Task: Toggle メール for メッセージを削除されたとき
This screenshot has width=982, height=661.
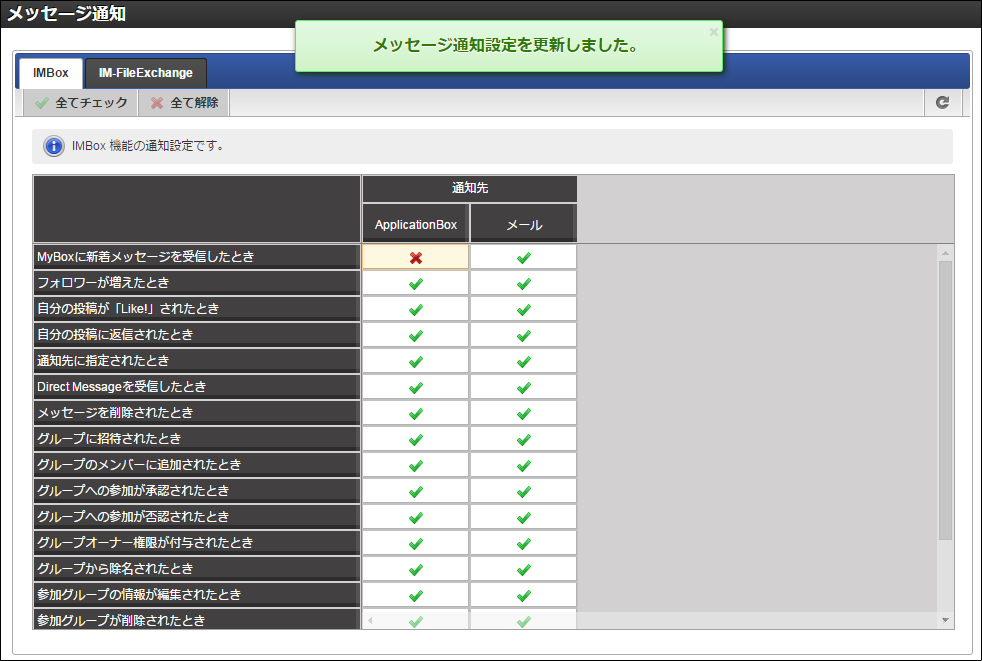Action: point(524,413)
